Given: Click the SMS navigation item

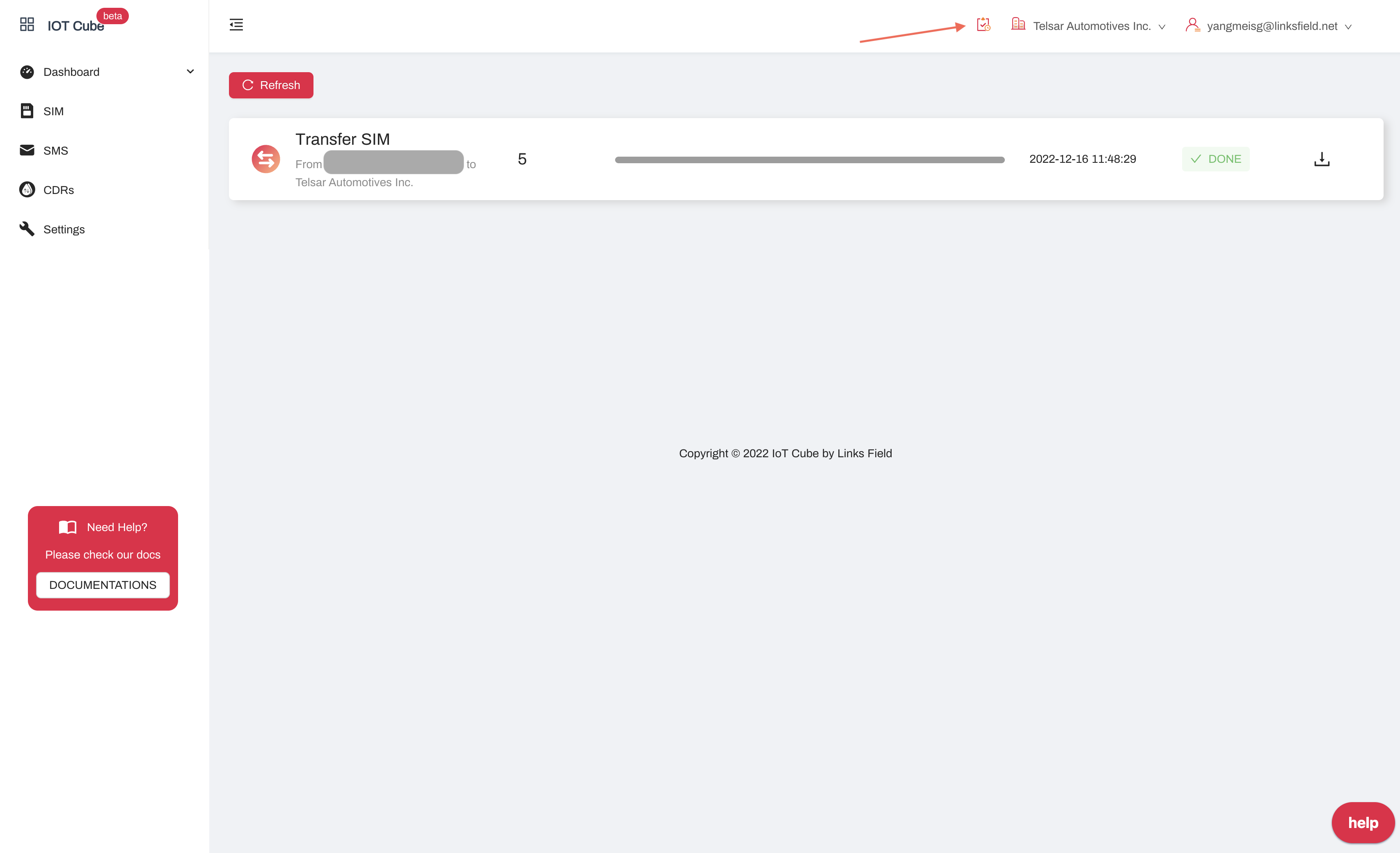Looking at the screenshot, I should click(x=56, y=150).
